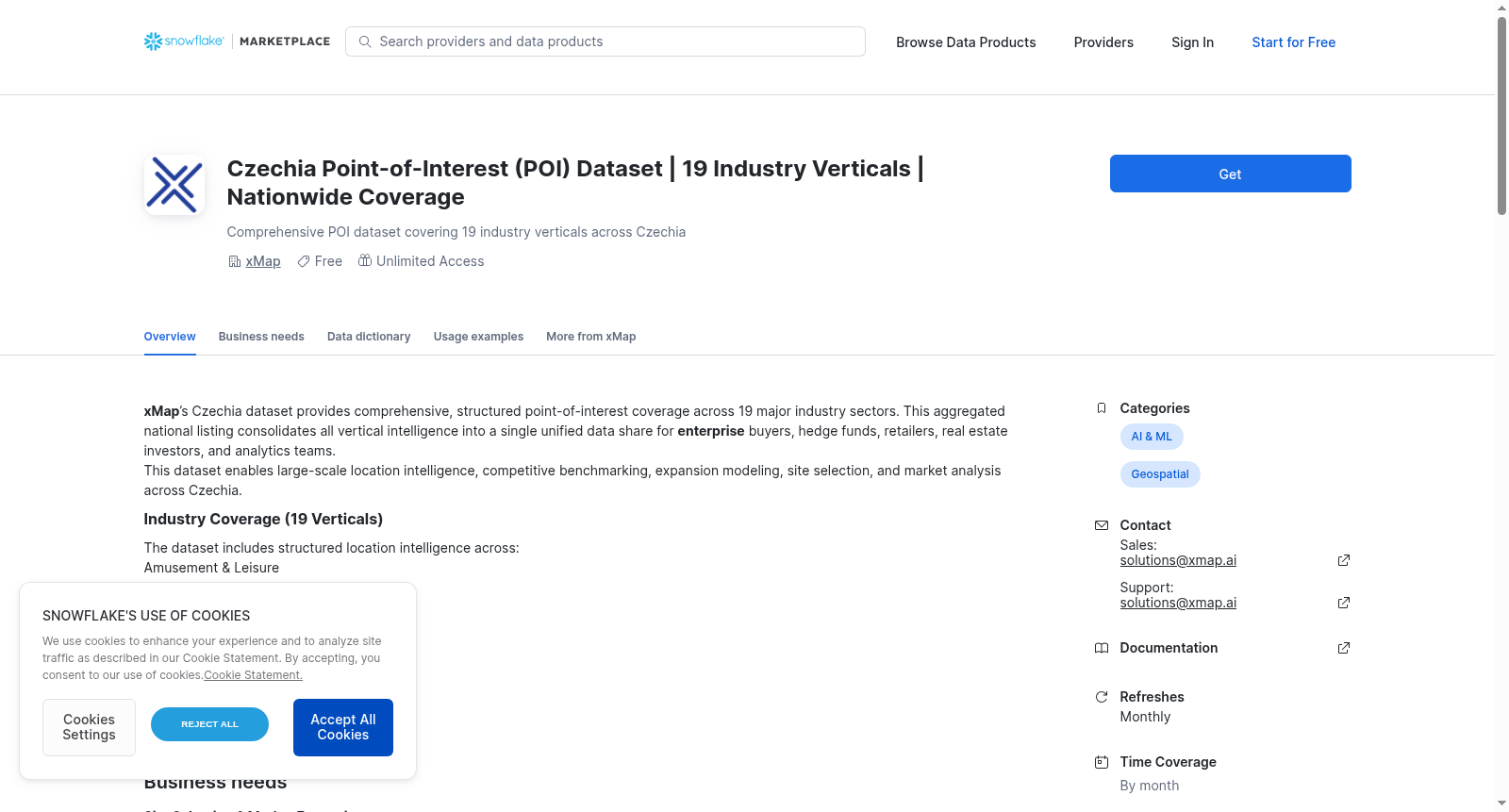Viewport: 1509px width, 812px height.
Task: Click the Geospatial category chip
Action: coord(1160,474)
